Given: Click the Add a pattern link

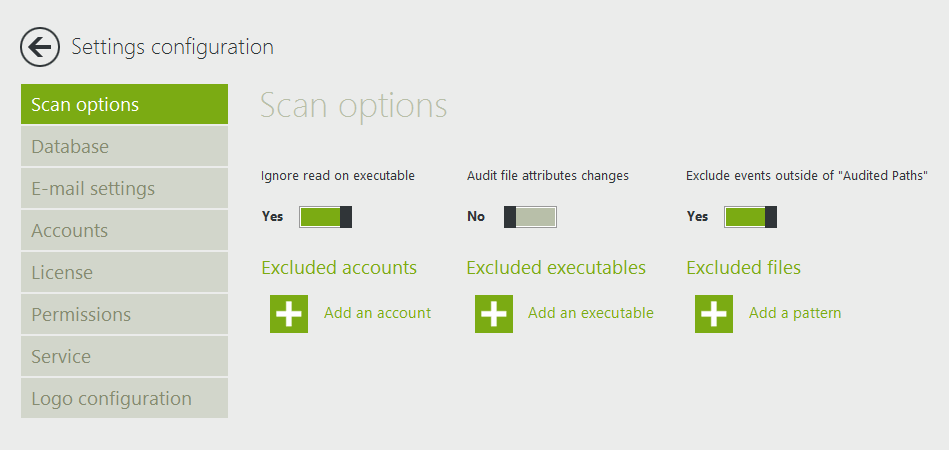Looking at the screenshot, I should tap(795, 313).
